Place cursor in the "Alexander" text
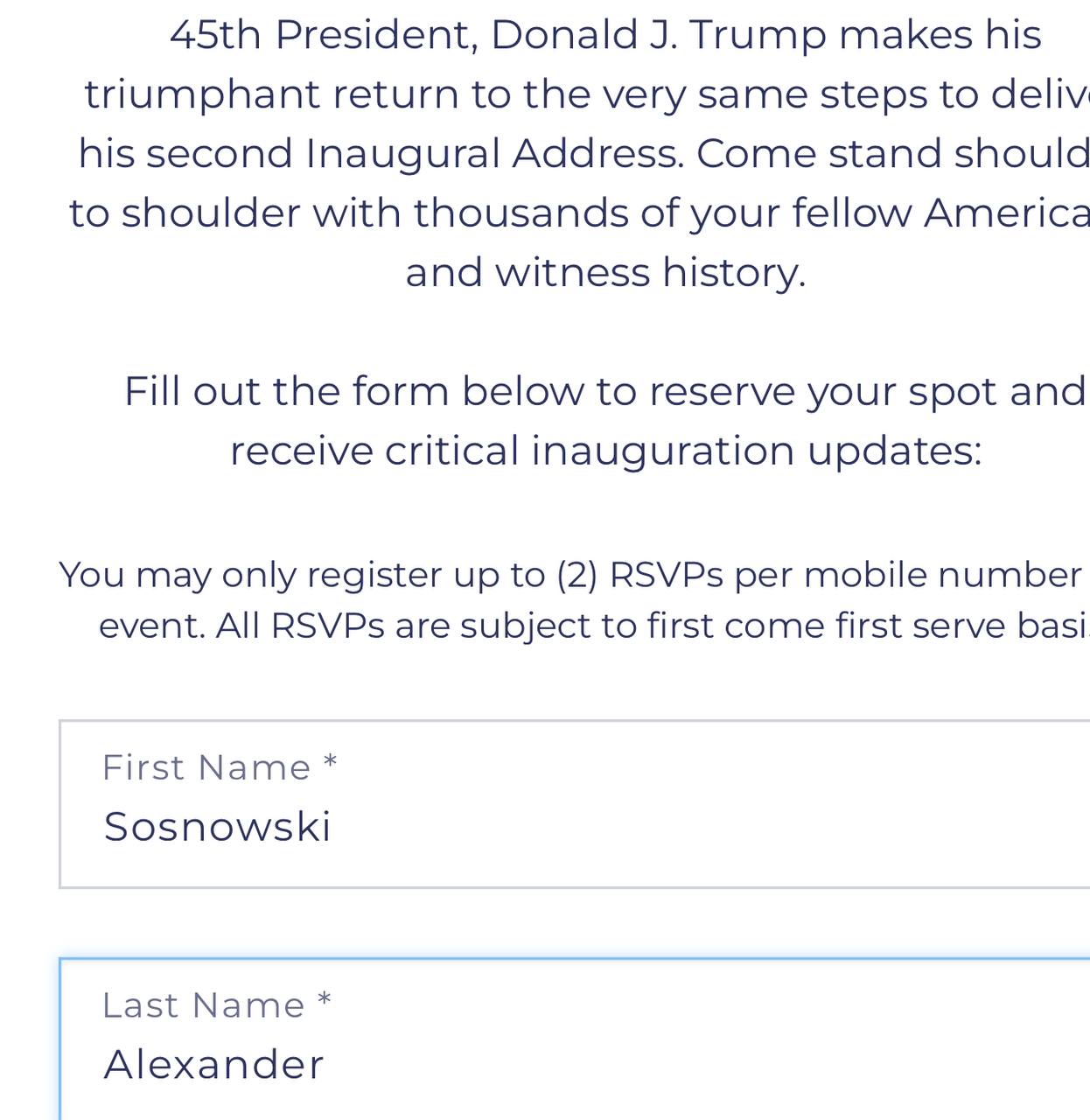The width and height of the screenshot is (1090, 1120). point(213,1064)
